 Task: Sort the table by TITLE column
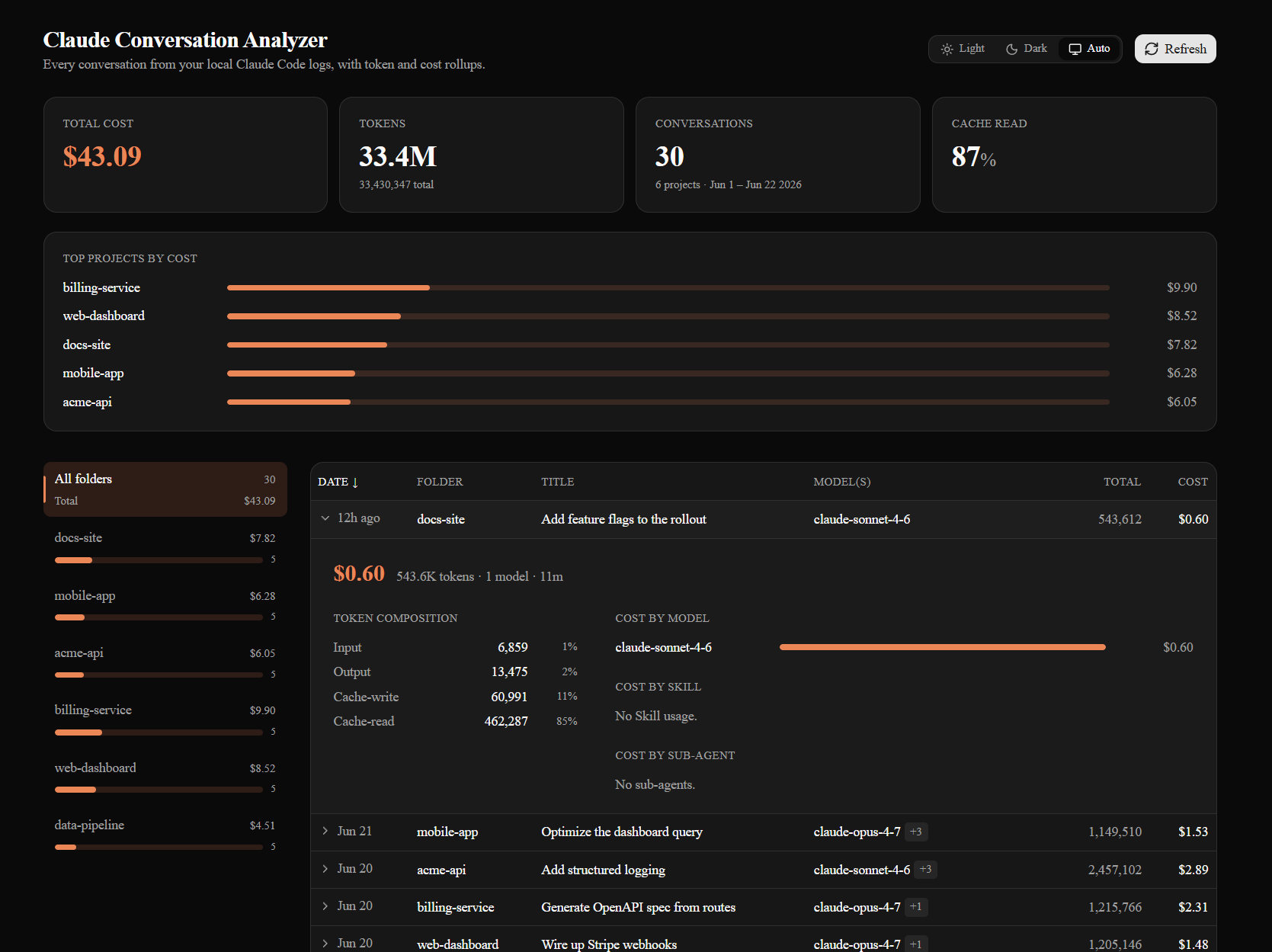[558, 482]
